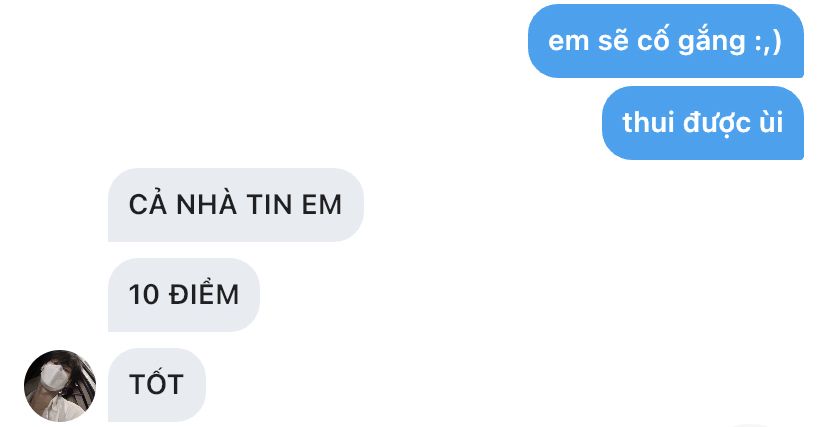Select the blue 'em sẽ cố gắng' message
The width and height of the screenshot is (828, 427).
[x=666, y=41]
